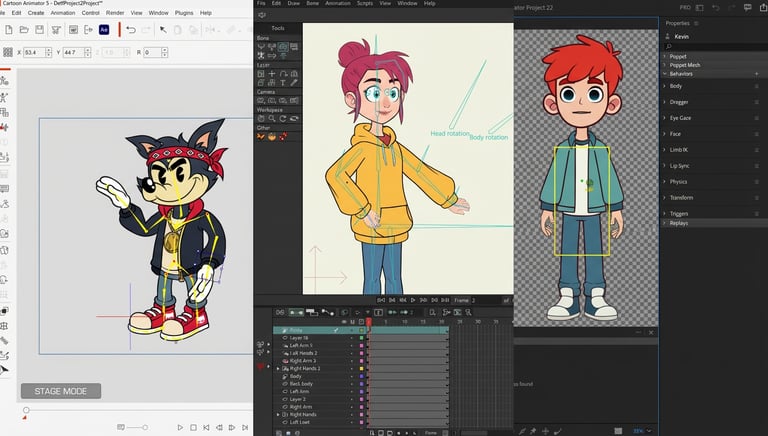This screenshot has height=436, width=768.
Task: Click the X position input field
Action: pos(36,52)
